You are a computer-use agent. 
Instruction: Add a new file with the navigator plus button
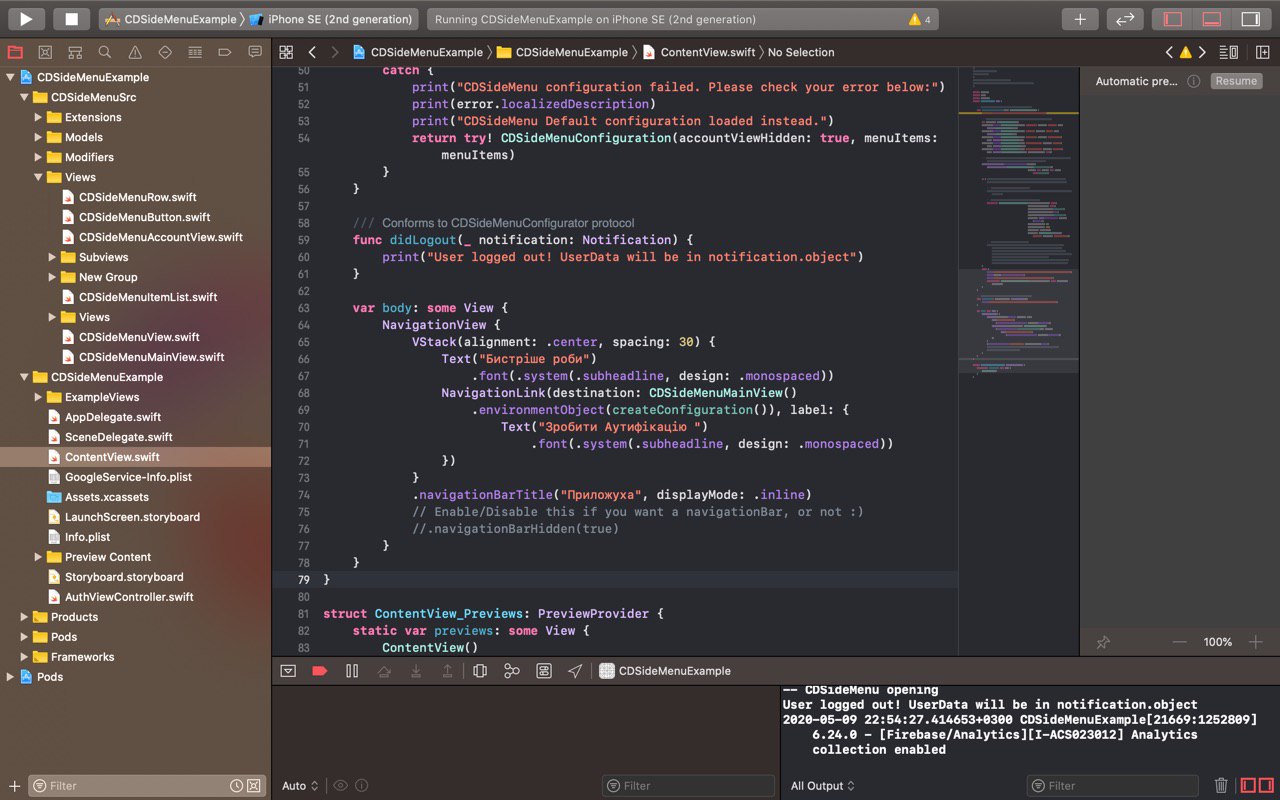tap(14, 786)
